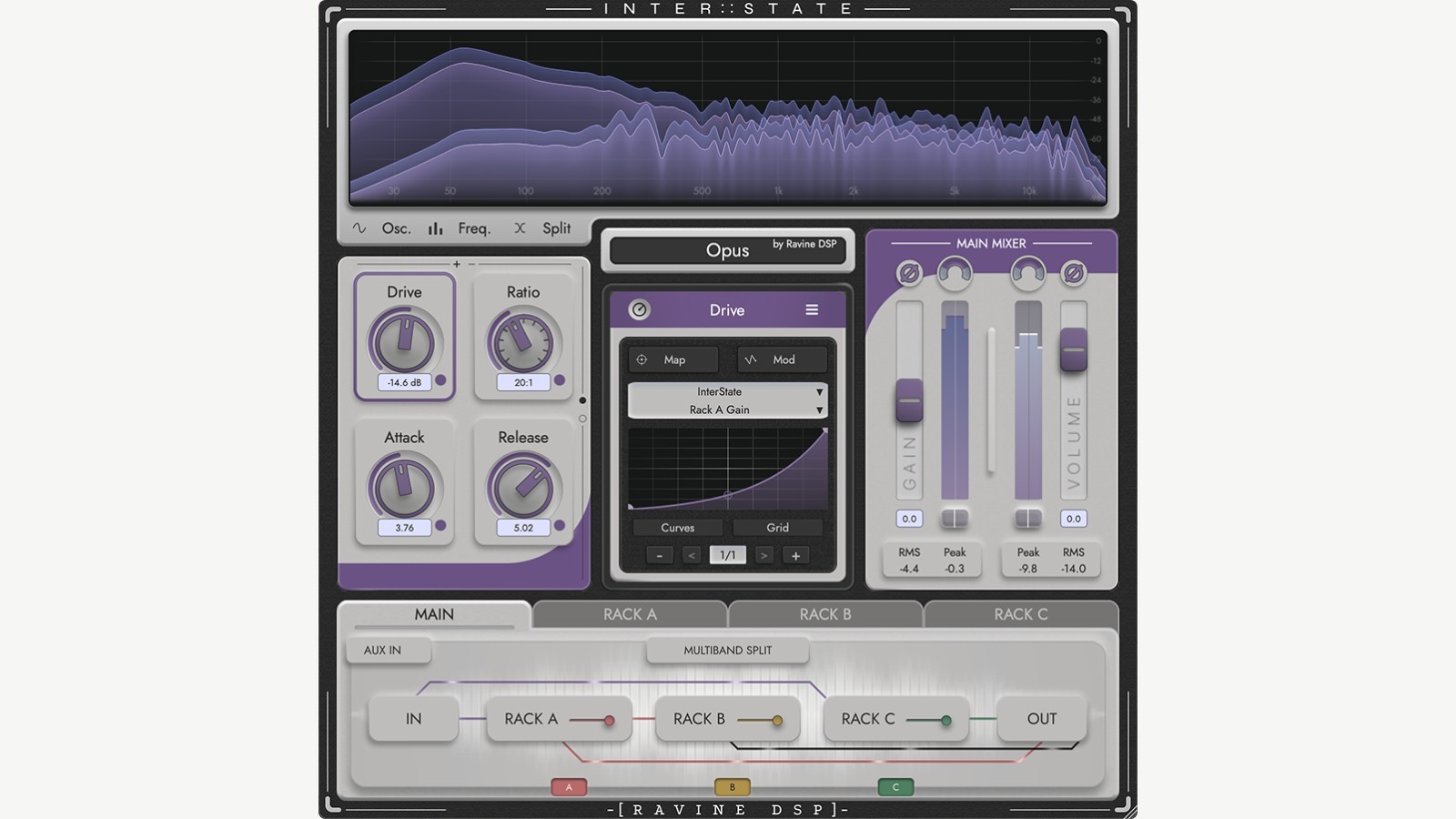
Task: Switch the analyzer to Osc. view
Action: (382, 228)
